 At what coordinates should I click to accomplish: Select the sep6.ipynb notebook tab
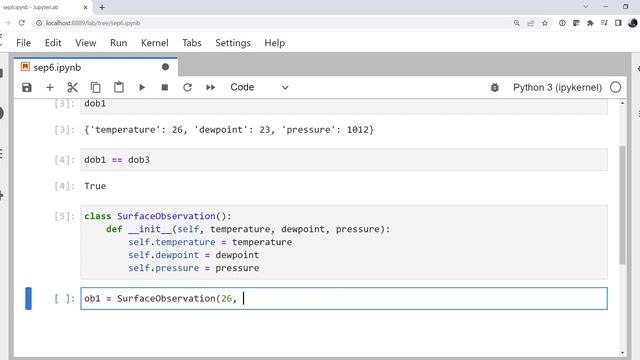pos(96,67)
